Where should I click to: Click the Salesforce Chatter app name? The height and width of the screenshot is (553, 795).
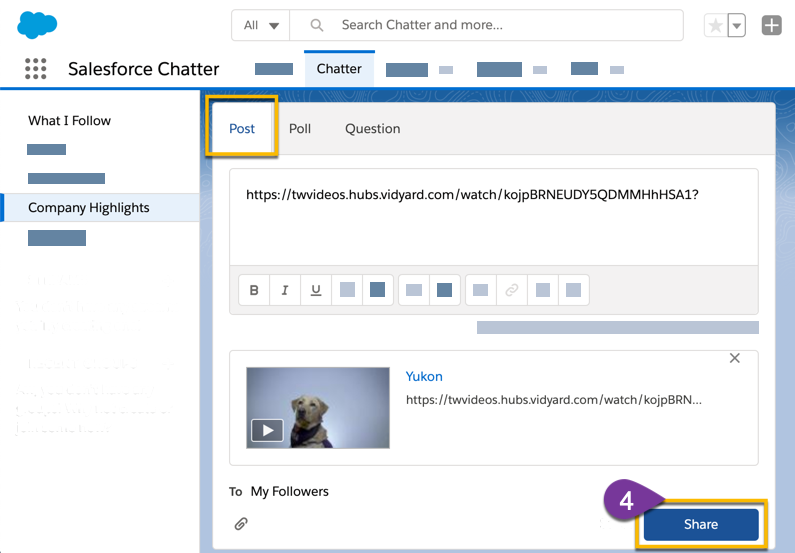[143, 69]
